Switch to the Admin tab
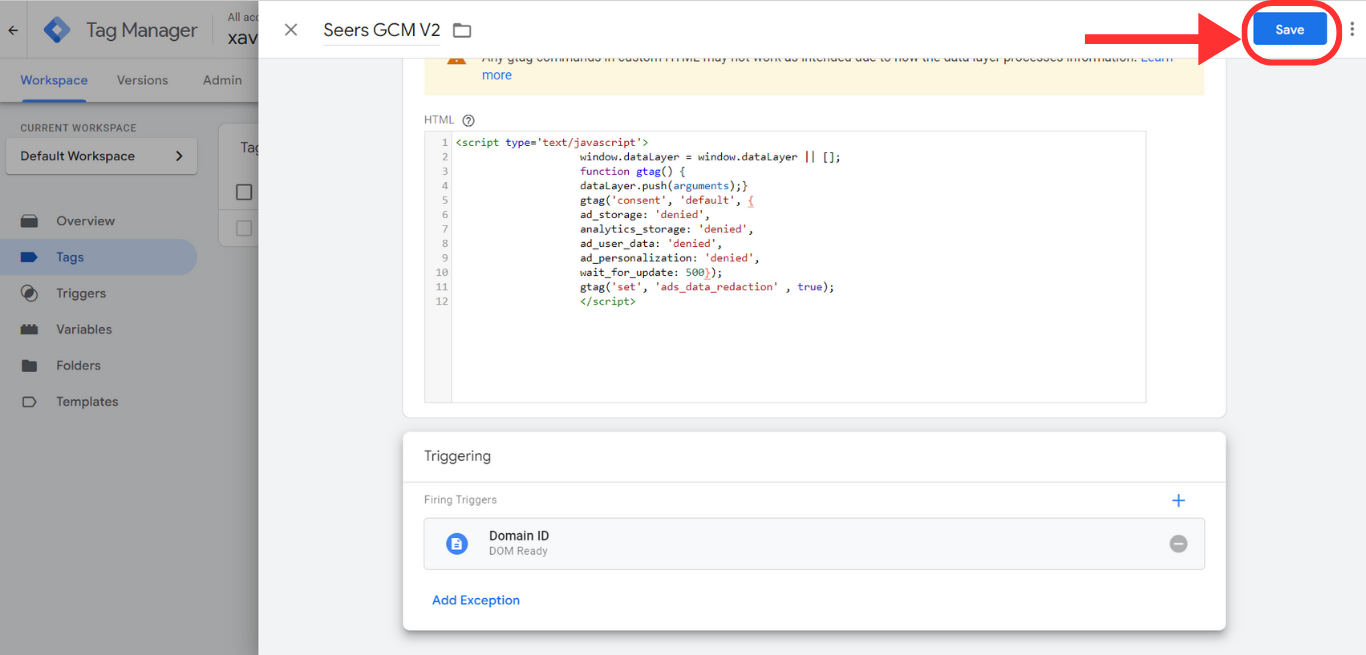This screenshot has height=655, width=1366. click(222, 80)
